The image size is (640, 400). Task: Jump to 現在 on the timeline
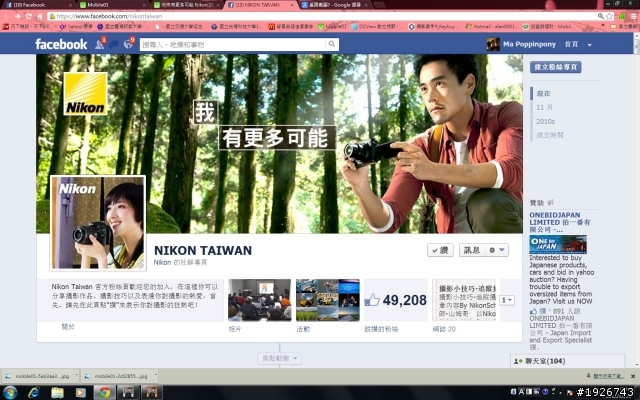[543, 93]
